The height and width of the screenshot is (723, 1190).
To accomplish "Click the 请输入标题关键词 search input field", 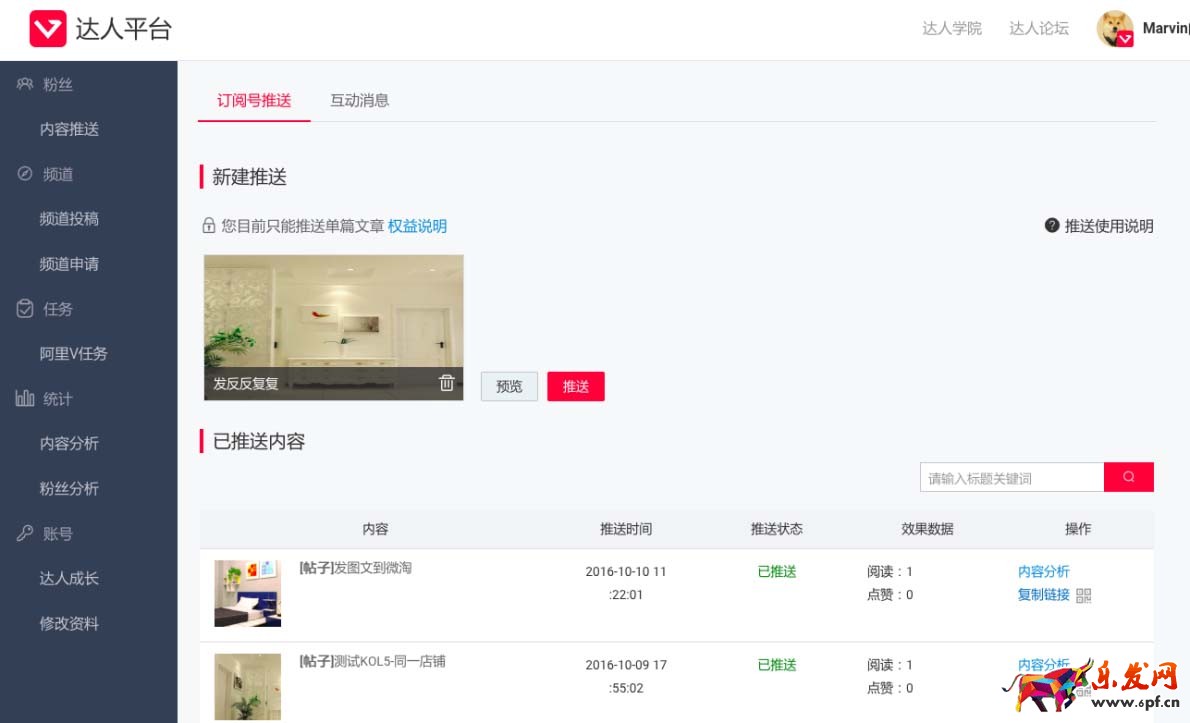I will tap(1010, 477).
